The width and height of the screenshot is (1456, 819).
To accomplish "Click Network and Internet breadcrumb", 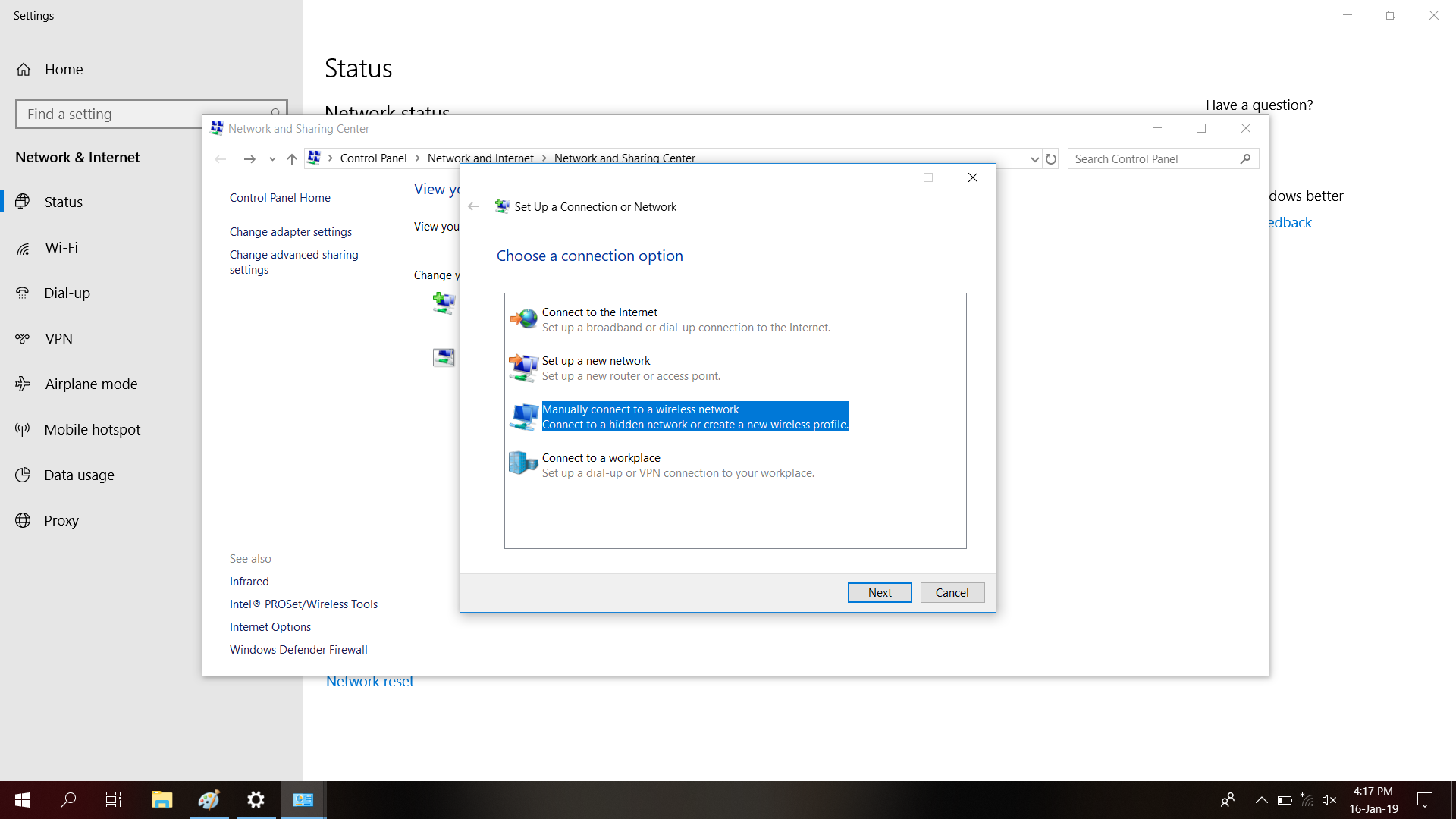I will pos(481,158).
